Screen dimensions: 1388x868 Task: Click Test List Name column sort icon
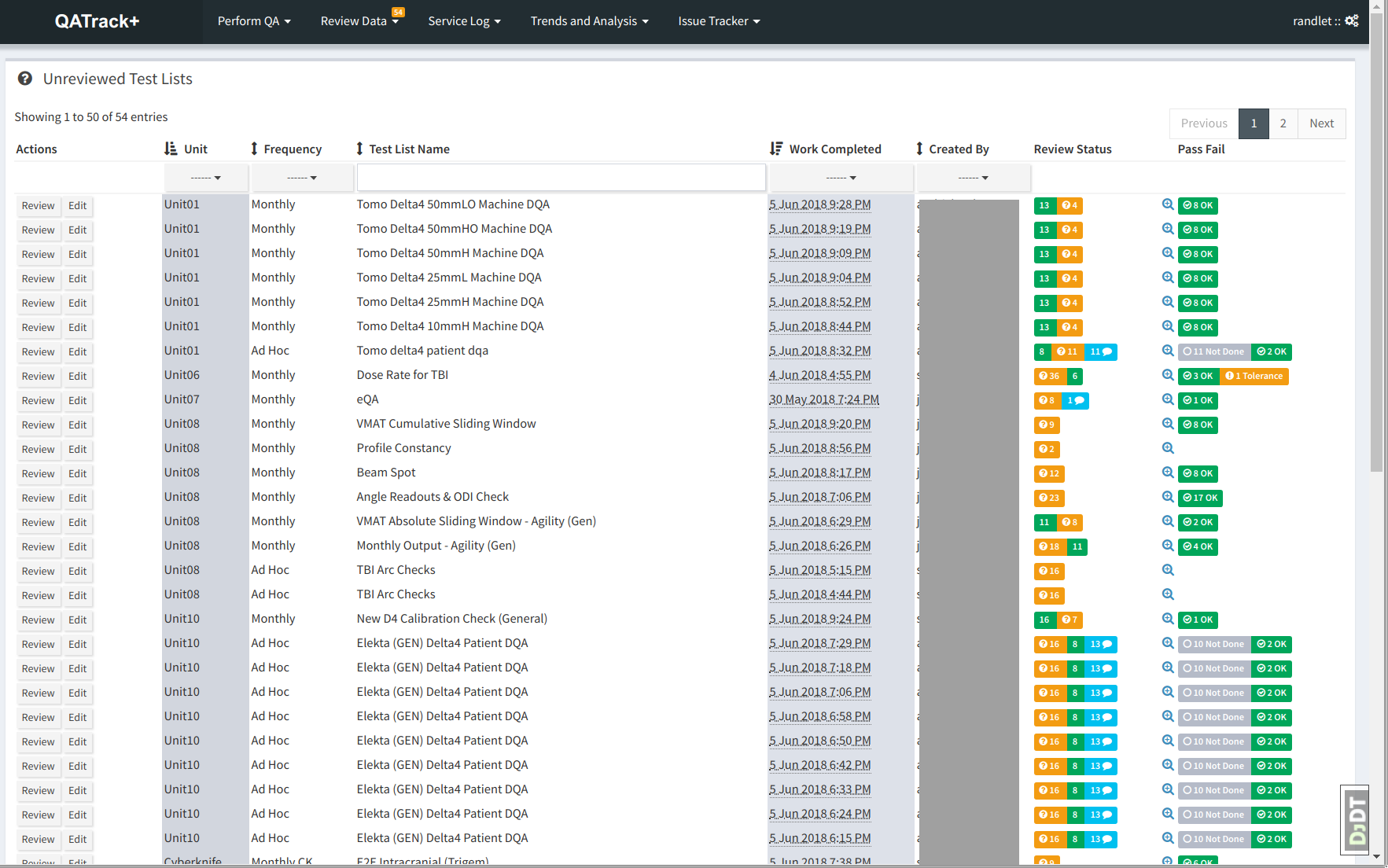[359, 149]
